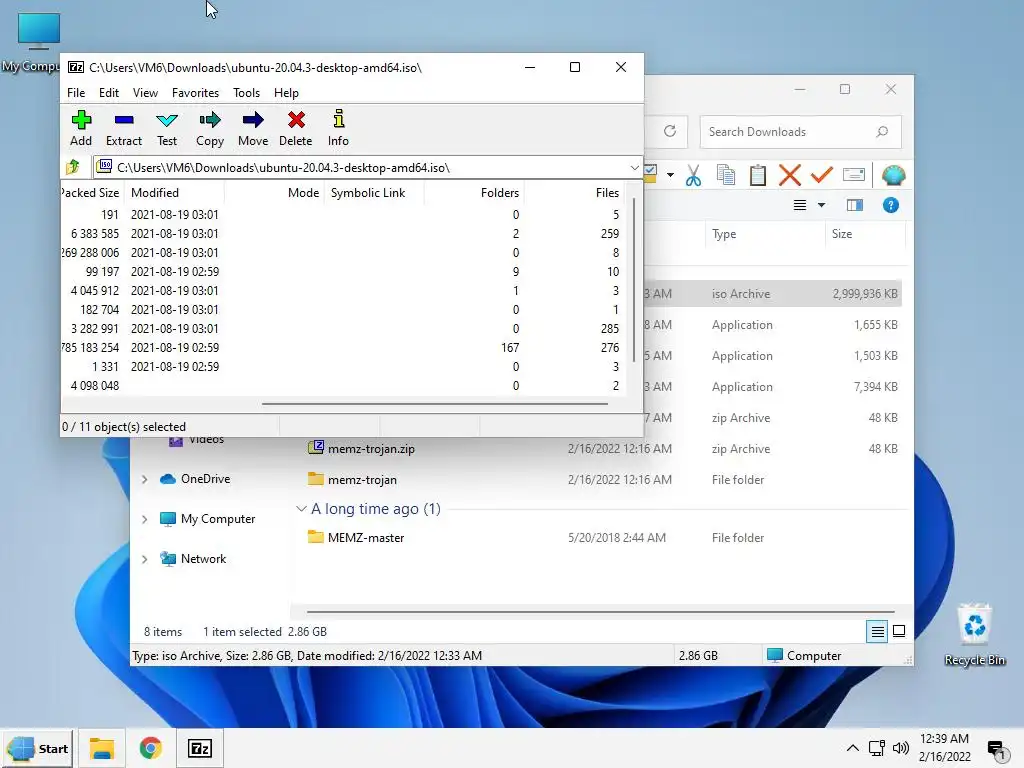The image size is (1024, 768).
Task: Click the Copy pages icon in Explorer toolbar
Action: coord(726,175)
